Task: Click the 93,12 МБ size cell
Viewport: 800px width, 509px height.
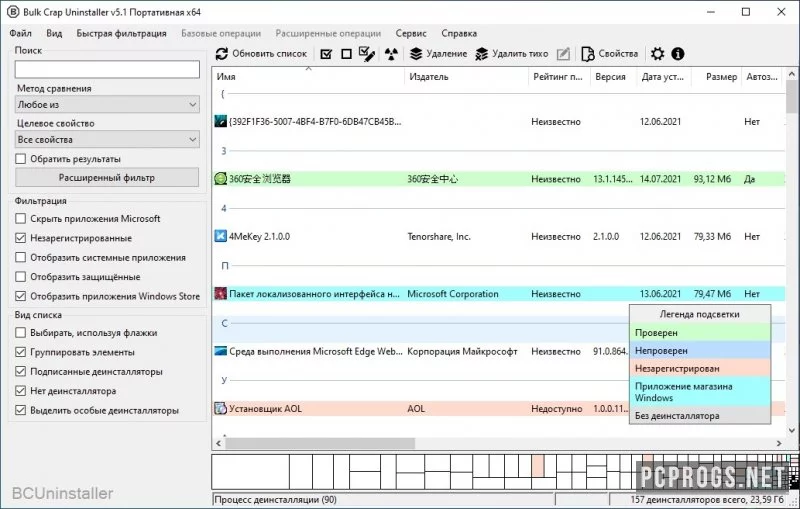Action: coord(712,179)
